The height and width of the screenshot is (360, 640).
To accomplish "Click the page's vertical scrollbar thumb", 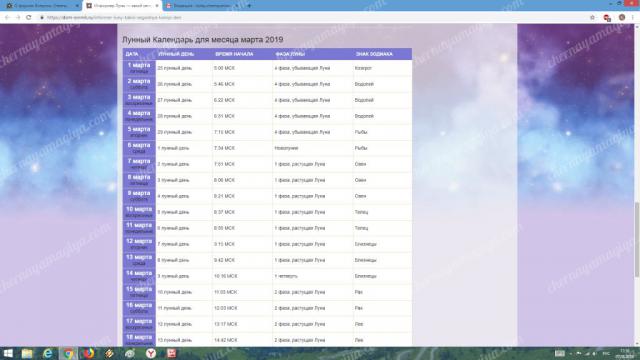I will coord(636,240).
